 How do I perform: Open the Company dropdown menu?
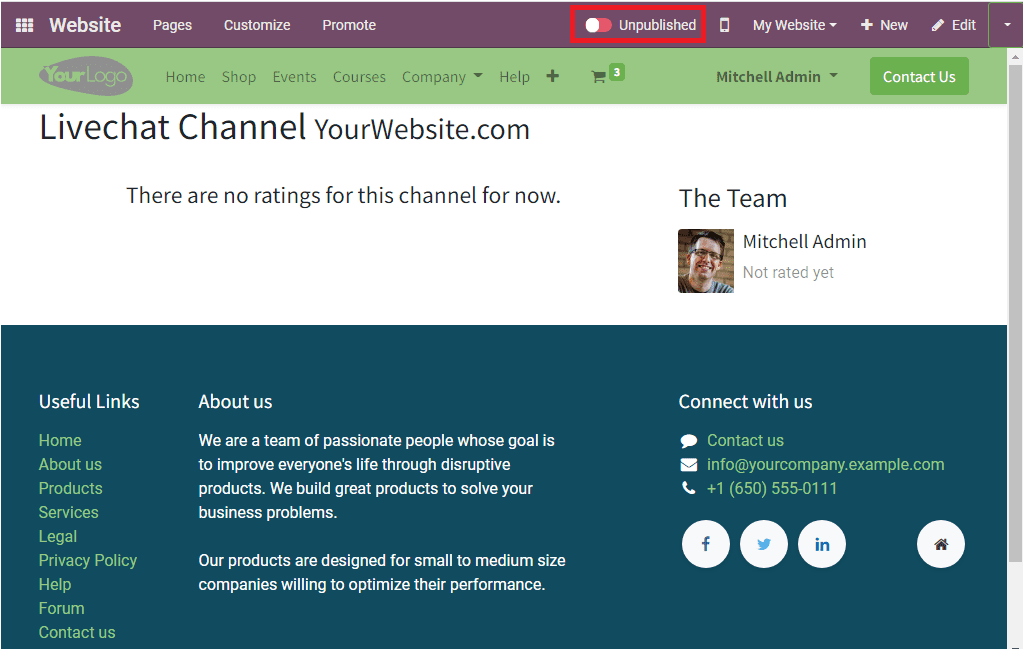442,77
